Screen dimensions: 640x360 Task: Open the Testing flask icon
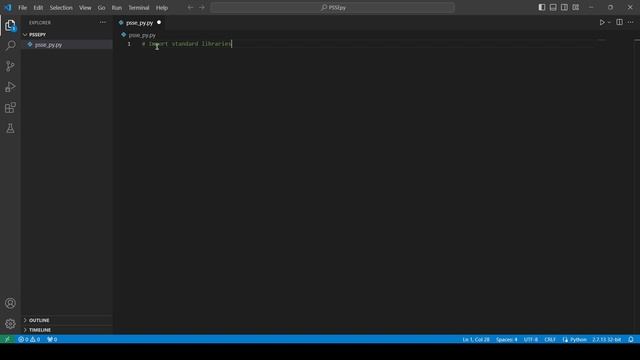10,128
